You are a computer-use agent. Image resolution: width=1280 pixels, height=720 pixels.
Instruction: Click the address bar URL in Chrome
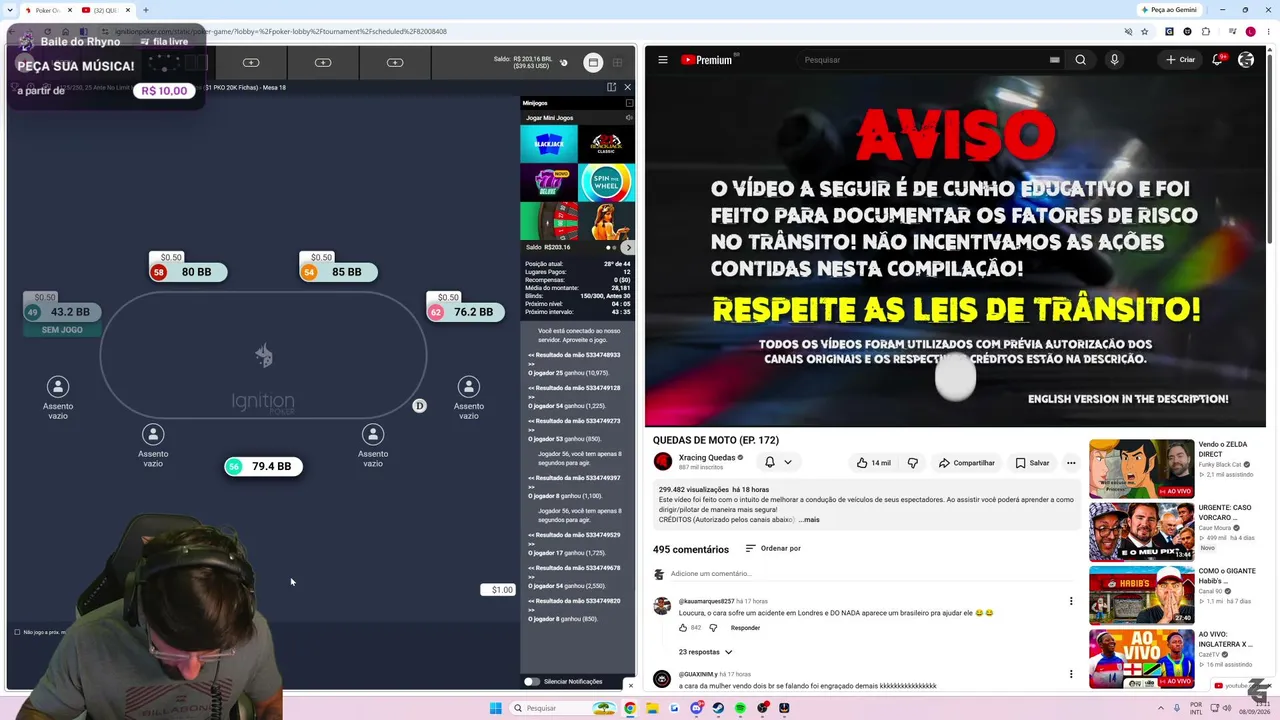(x=281, y=31)
